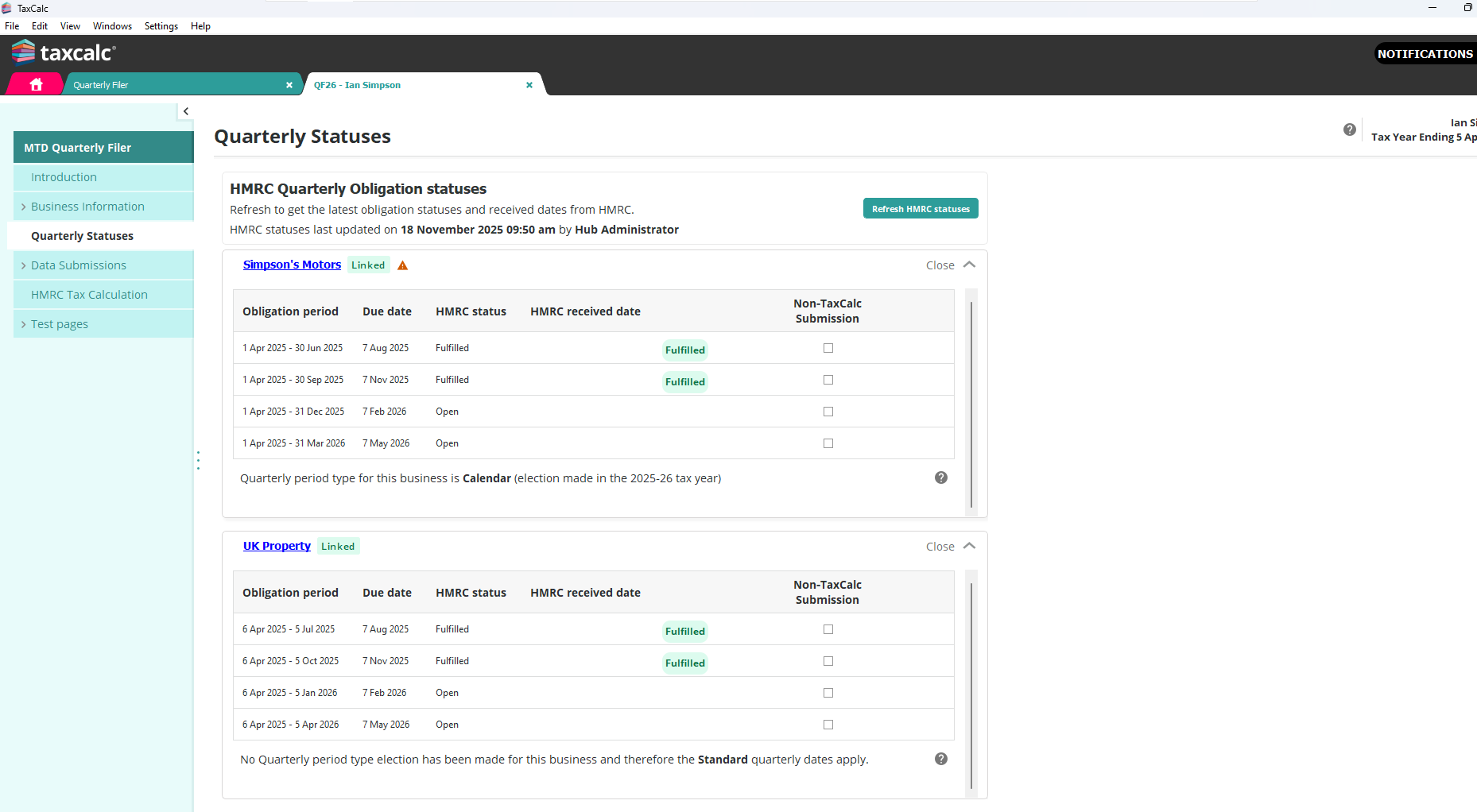Tick Non-TaxCalc checkbox for 6 Apr - 5 Apr 2026
Screen dimensions: 1477x812
(828, 725)
